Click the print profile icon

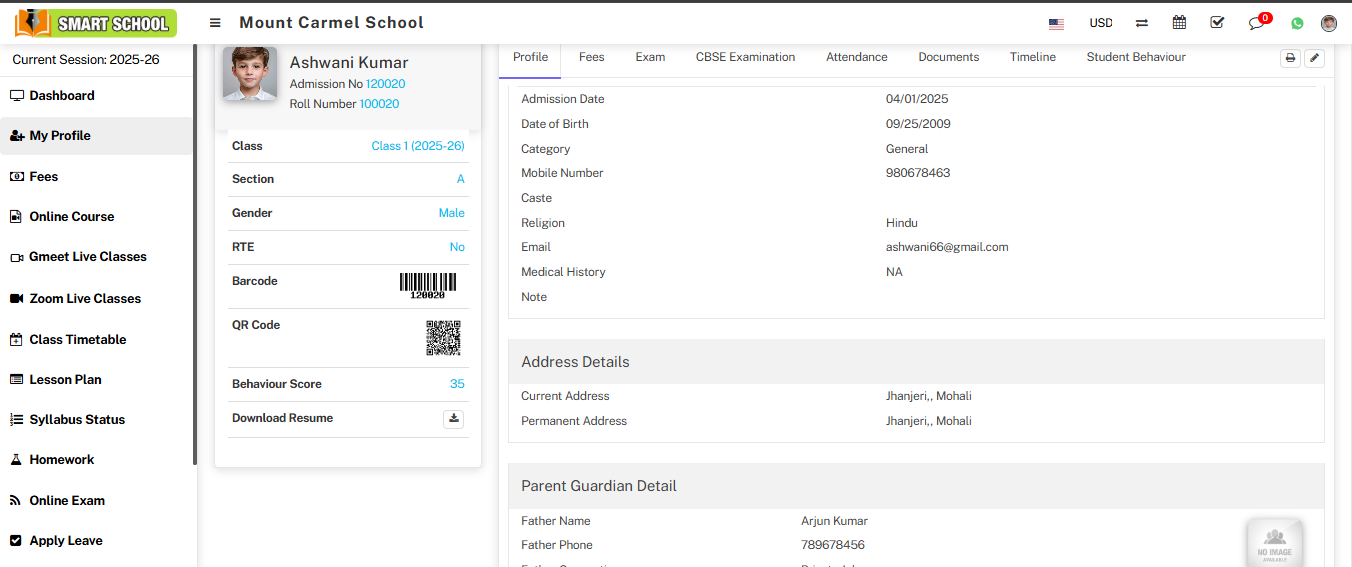[x=1291, y=58]
